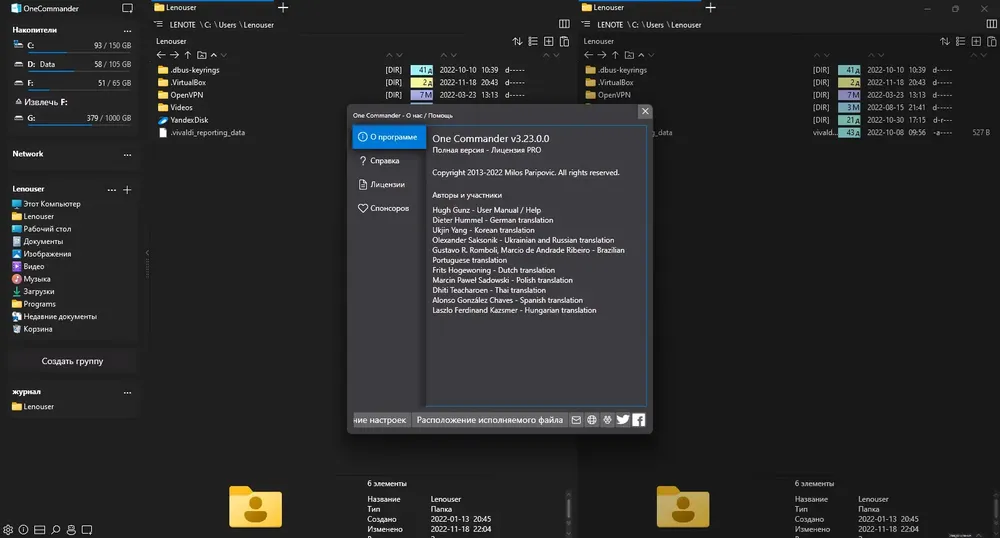Click the Создать группу button
Viewport: 1000px width, 538px height.
coord(72,361)
